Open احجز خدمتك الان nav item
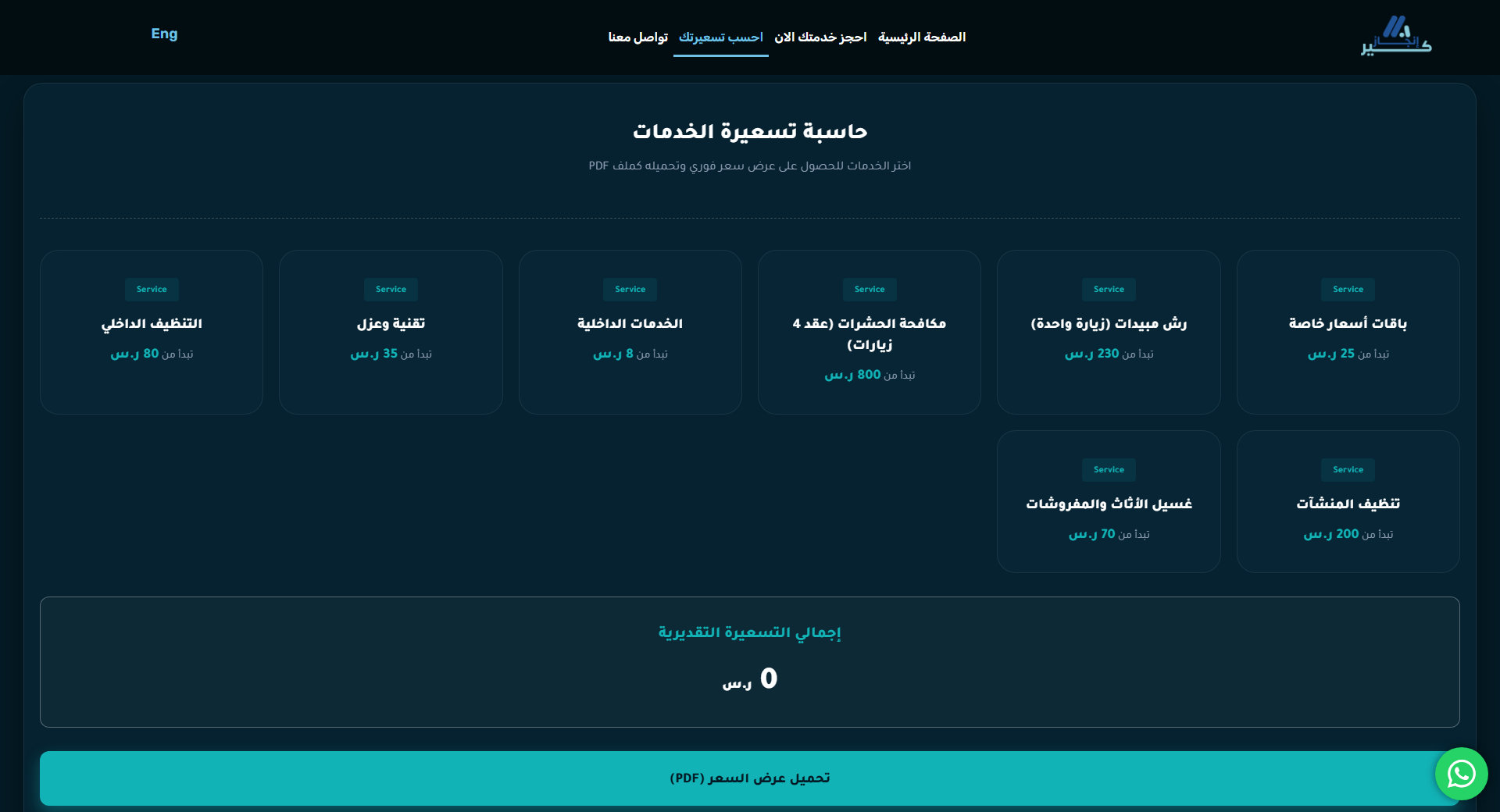The width and height of the screenshot is (1500, 812). click(820, 37)
